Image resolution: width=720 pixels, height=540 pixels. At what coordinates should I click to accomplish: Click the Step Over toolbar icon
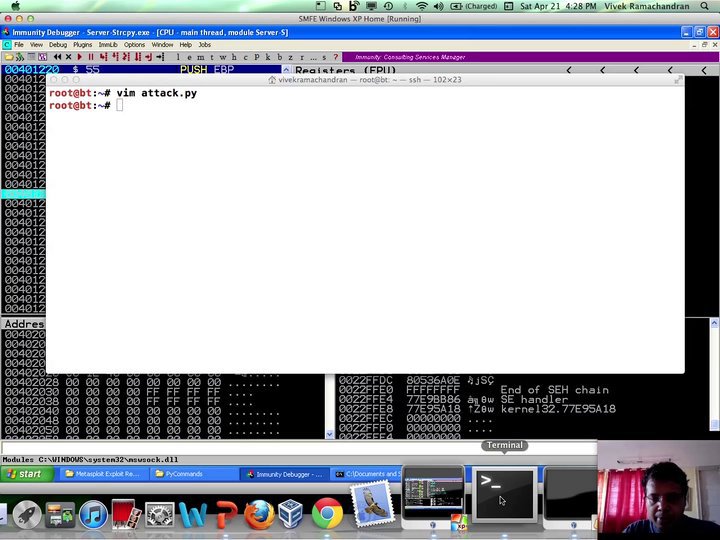tap(115, 57)
